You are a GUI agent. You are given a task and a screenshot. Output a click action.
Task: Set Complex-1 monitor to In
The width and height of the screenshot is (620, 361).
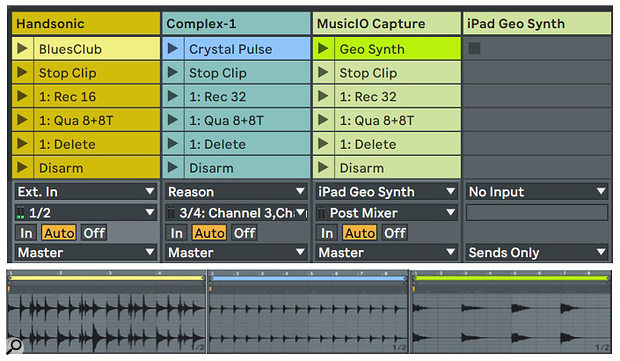coord(176,233)
